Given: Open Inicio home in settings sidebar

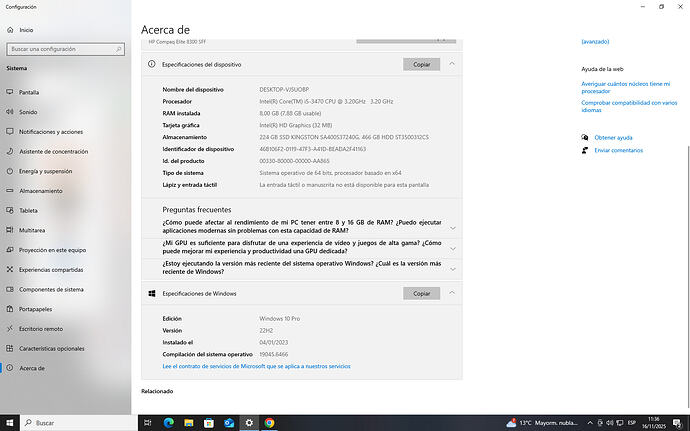Looking at the screenshot, I should [26, 30].
